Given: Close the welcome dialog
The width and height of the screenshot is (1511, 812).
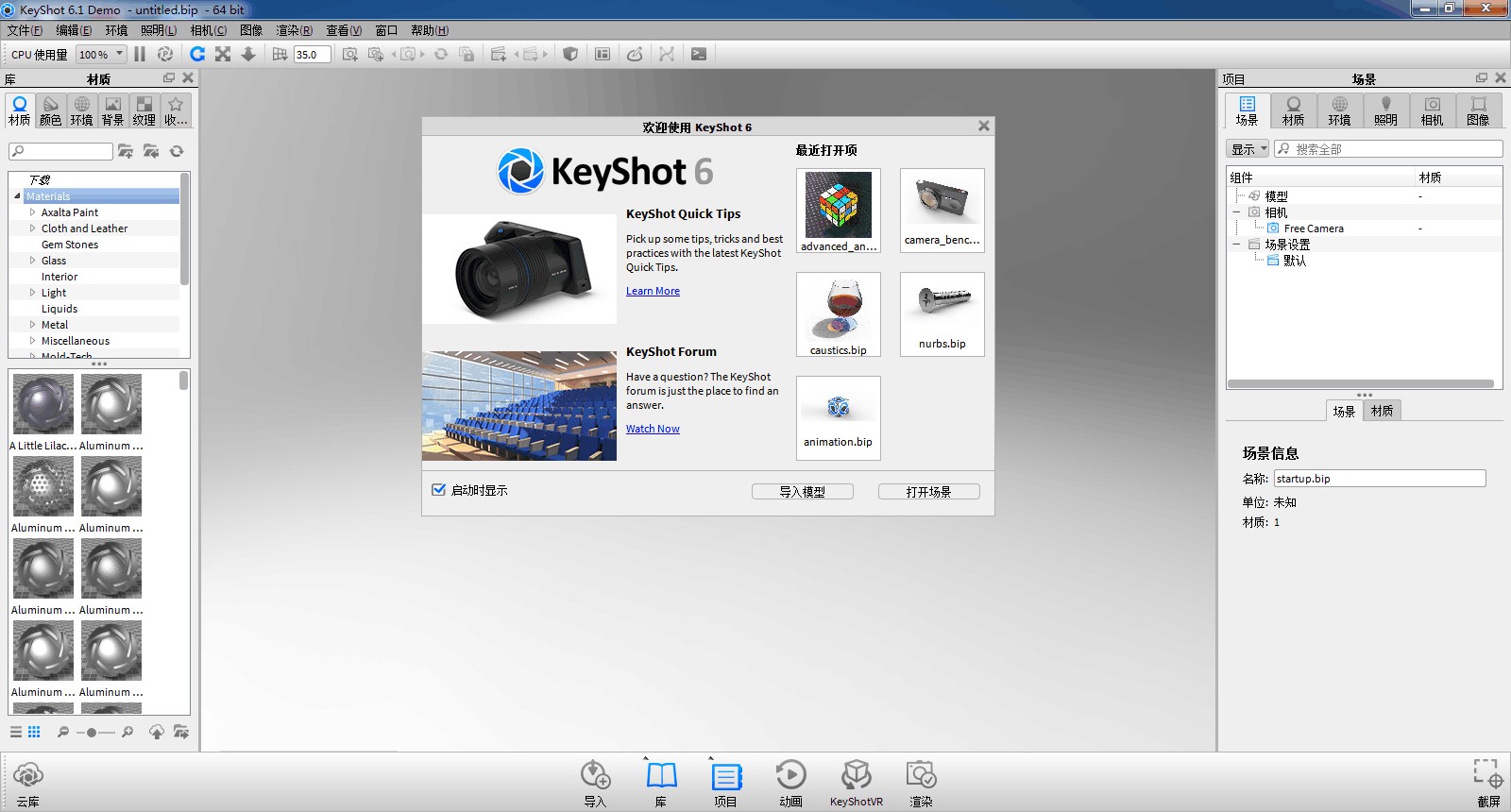Looking at the screenshot, I should (x=984, y=126).
